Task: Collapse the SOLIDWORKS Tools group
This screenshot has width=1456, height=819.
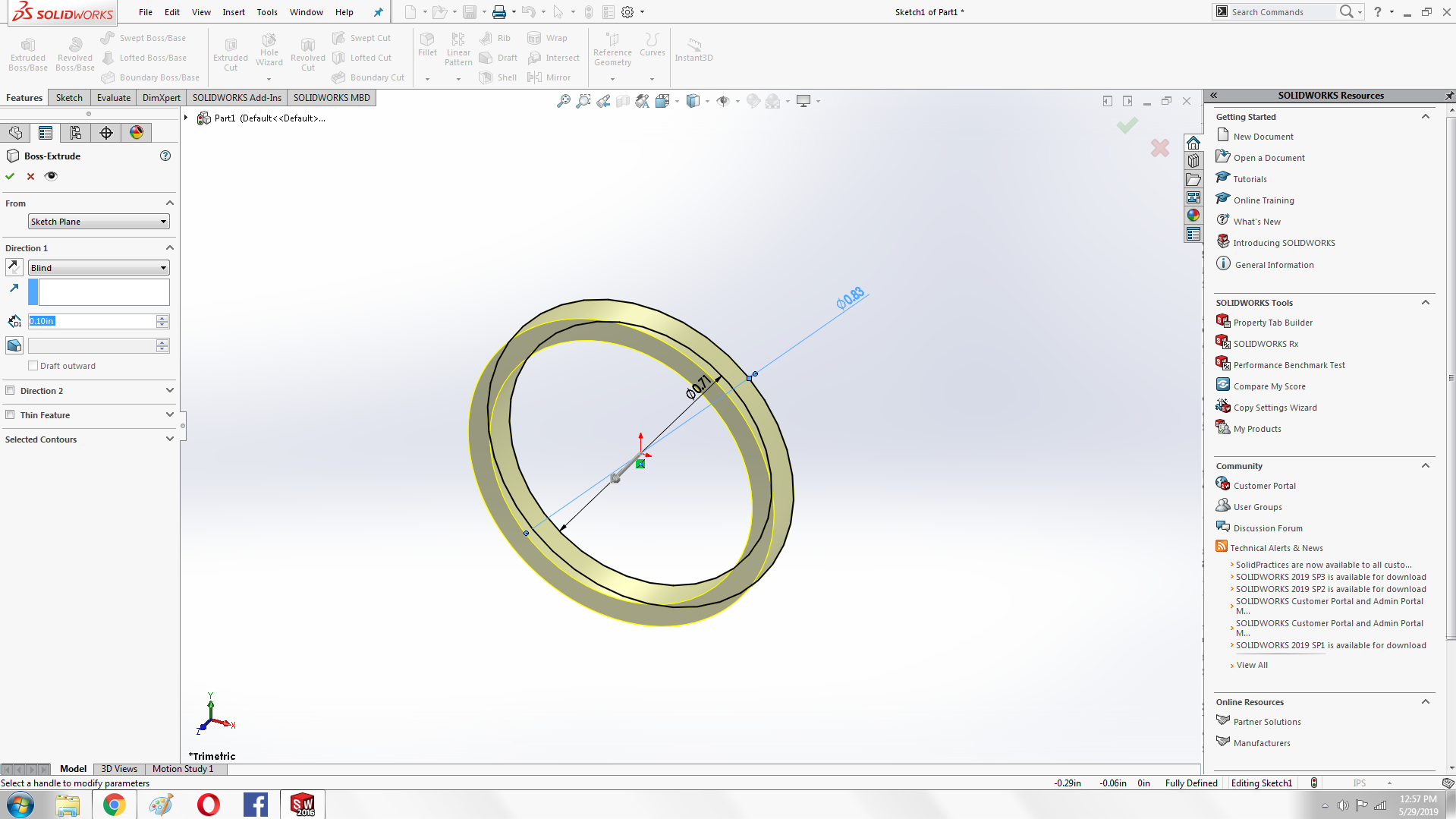Action: pyautogui.click(x=1425, y=303)
